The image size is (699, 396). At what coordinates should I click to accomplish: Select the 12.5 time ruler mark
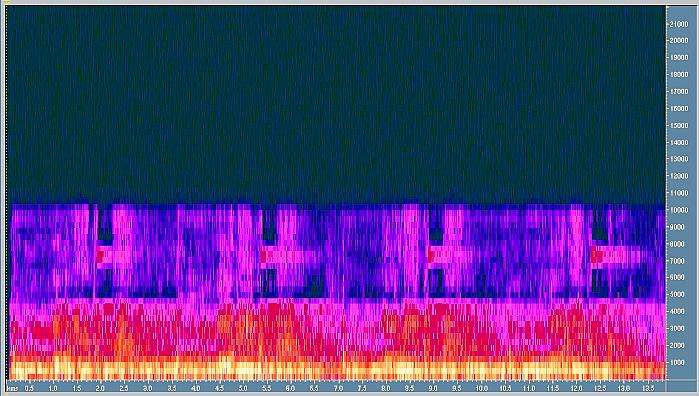point(600,388)
